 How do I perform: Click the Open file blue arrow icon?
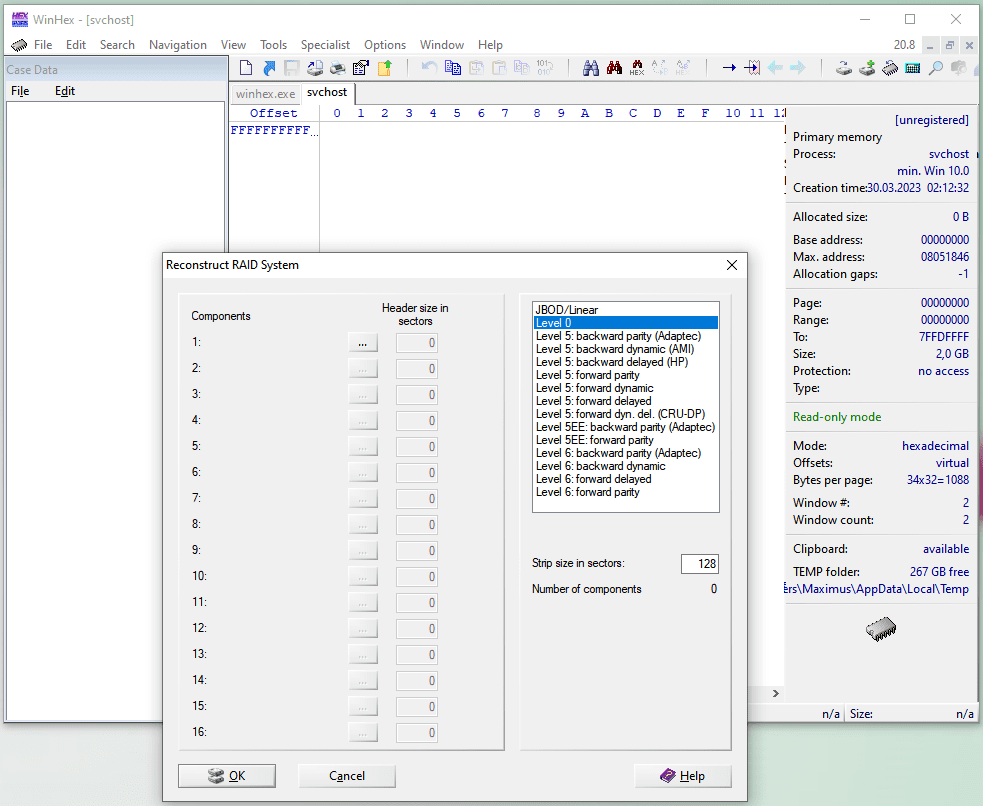click(x=269, y=68)
